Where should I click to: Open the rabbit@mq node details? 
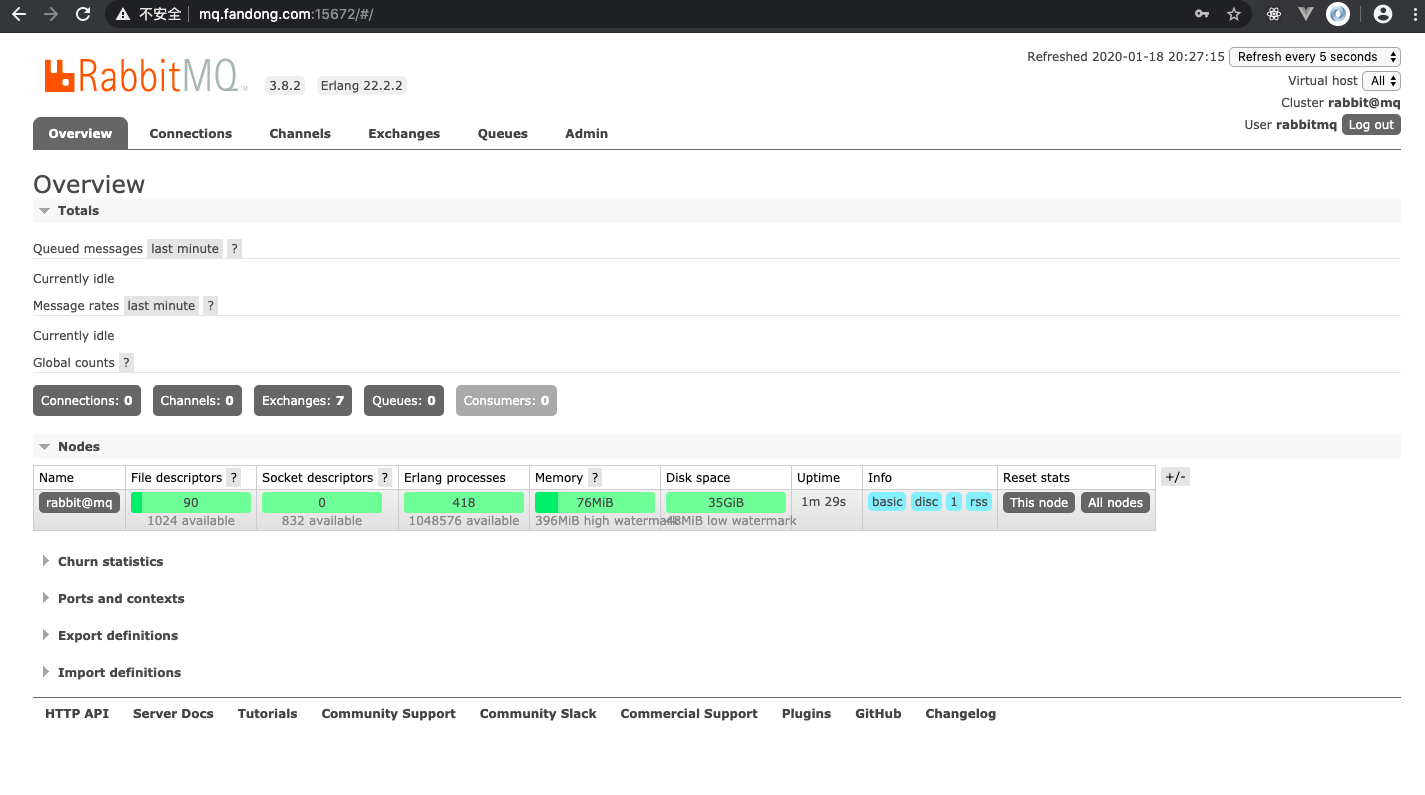[79, 503]
